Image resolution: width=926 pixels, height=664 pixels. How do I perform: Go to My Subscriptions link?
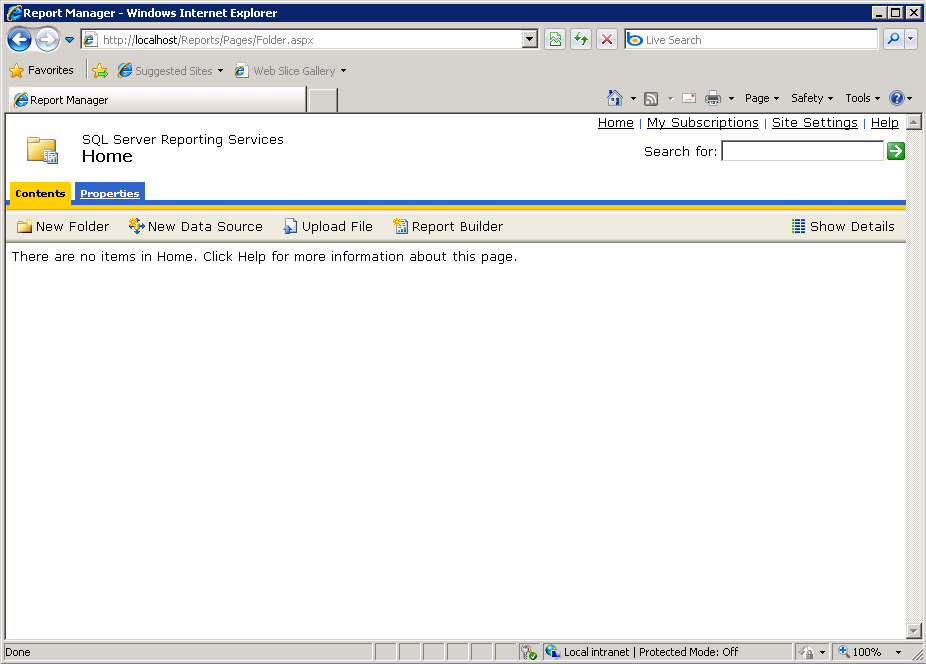(702, 123)
